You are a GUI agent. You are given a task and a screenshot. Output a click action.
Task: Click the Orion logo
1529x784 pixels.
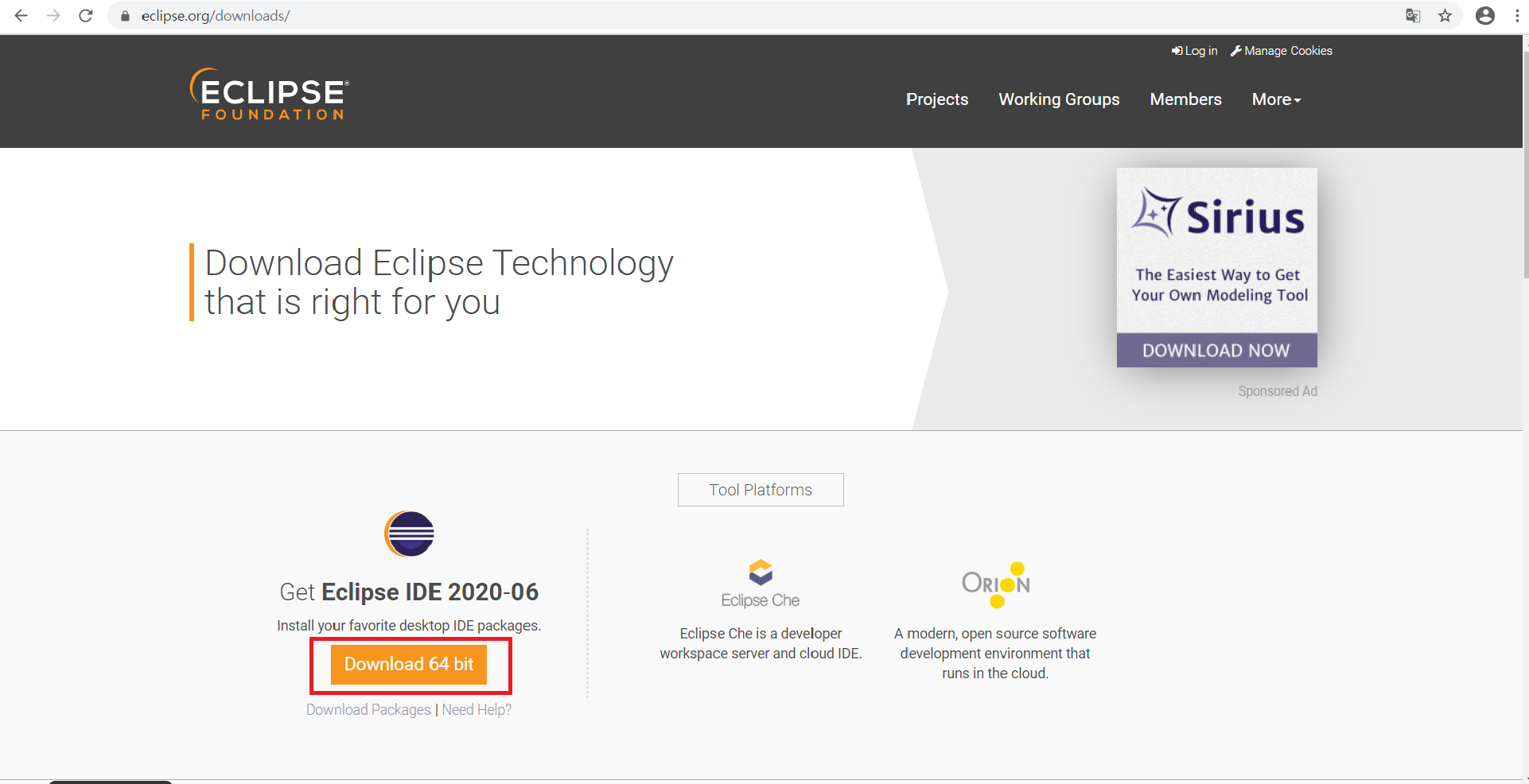[995, 584]
